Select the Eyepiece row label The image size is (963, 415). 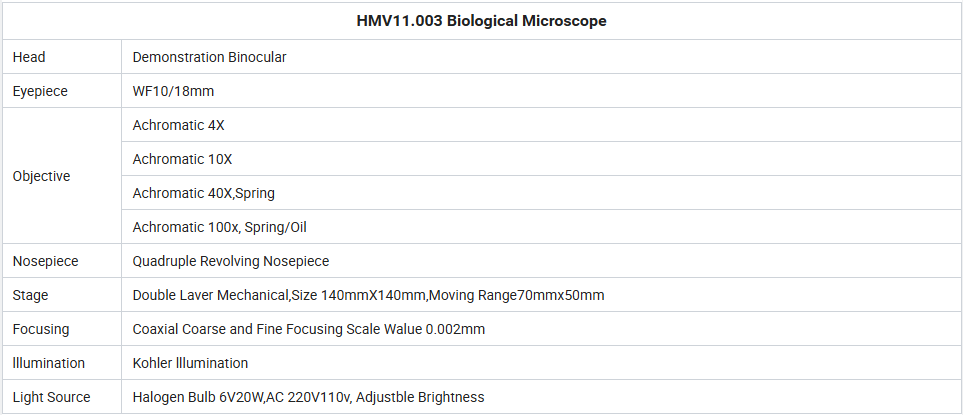coord(40,91)
